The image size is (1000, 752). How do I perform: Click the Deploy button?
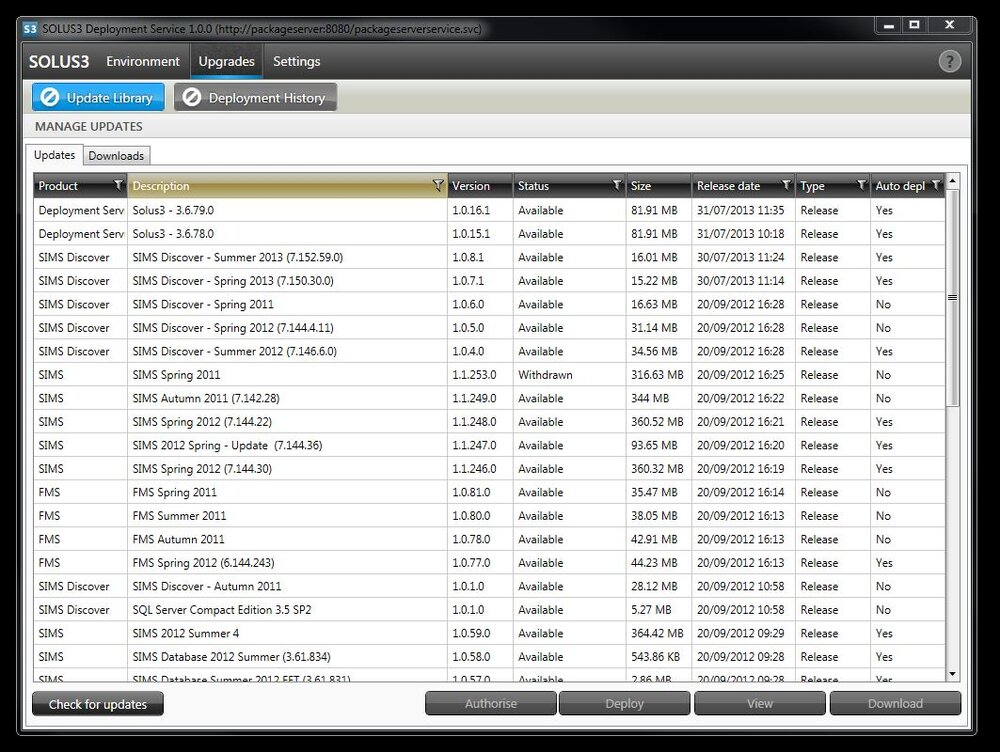[624, 704]
